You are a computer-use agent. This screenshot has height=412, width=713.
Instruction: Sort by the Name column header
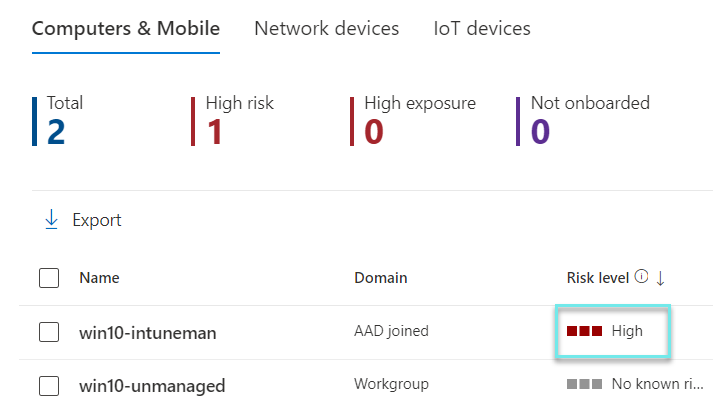tap(99, 278)
